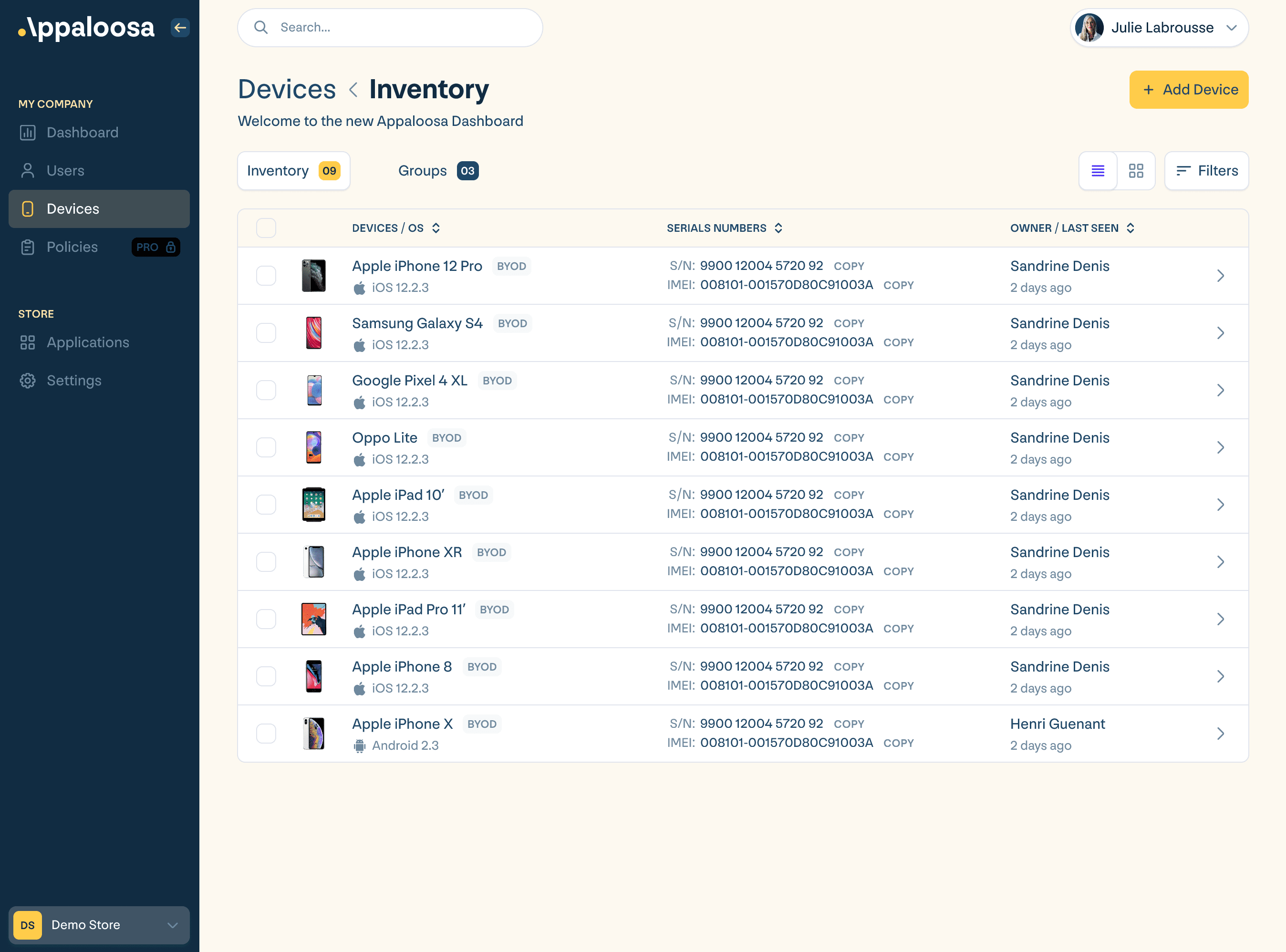Open Policies PRO section

[x=99, y=247]
